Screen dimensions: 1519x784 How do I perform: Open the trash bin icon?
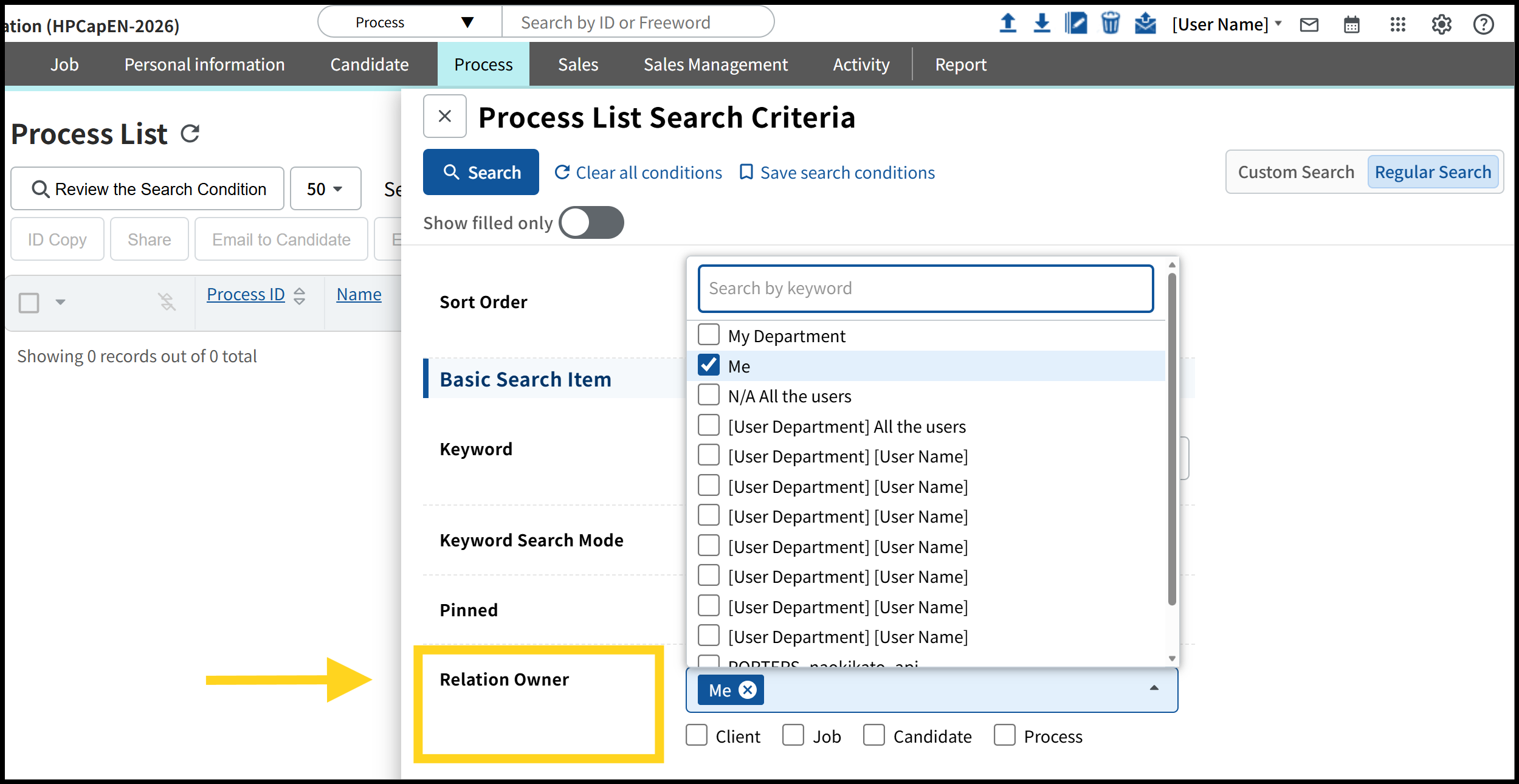[1110, 24]
